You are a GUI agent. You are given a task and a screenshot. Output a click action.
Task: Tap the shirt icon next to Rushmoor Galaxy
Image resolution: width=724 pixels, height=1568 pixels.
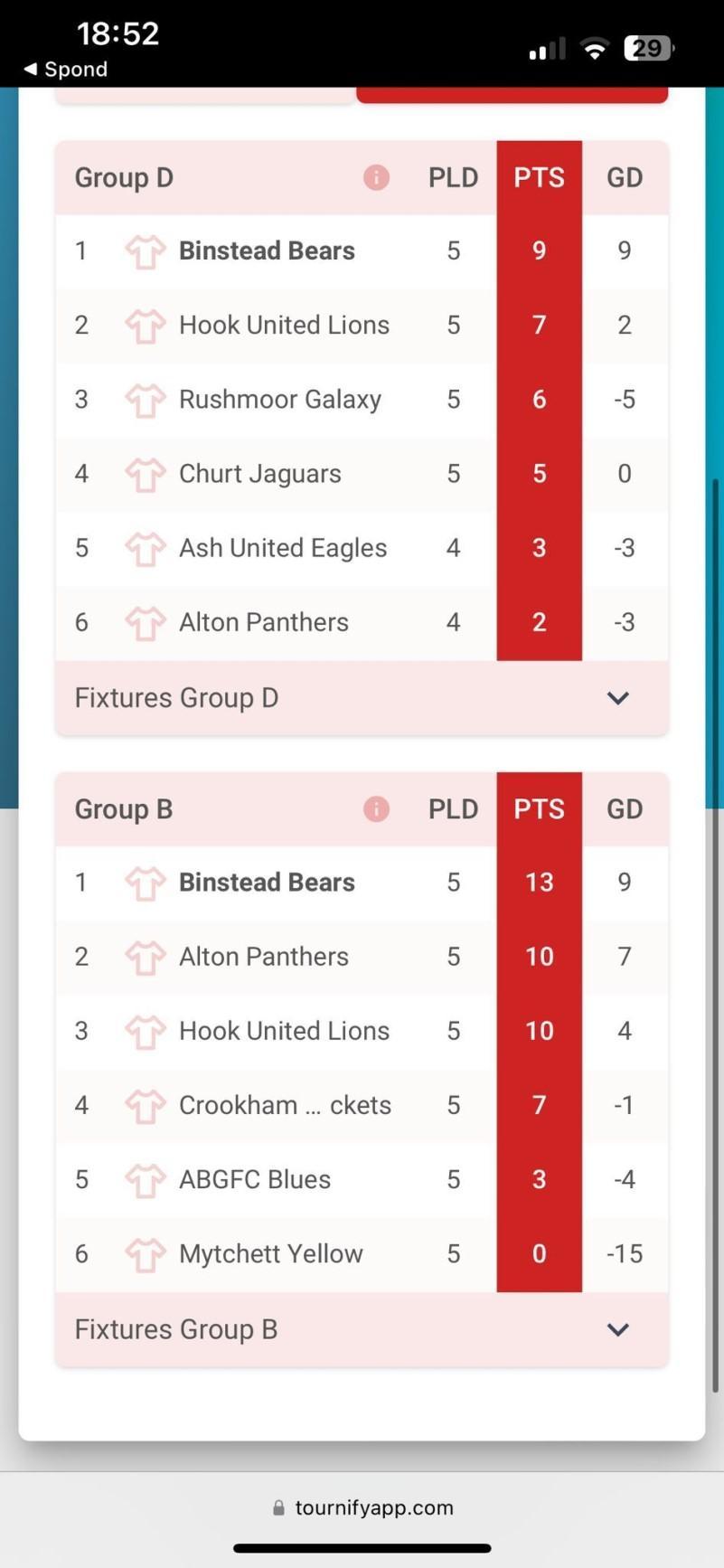pos(145,400)
